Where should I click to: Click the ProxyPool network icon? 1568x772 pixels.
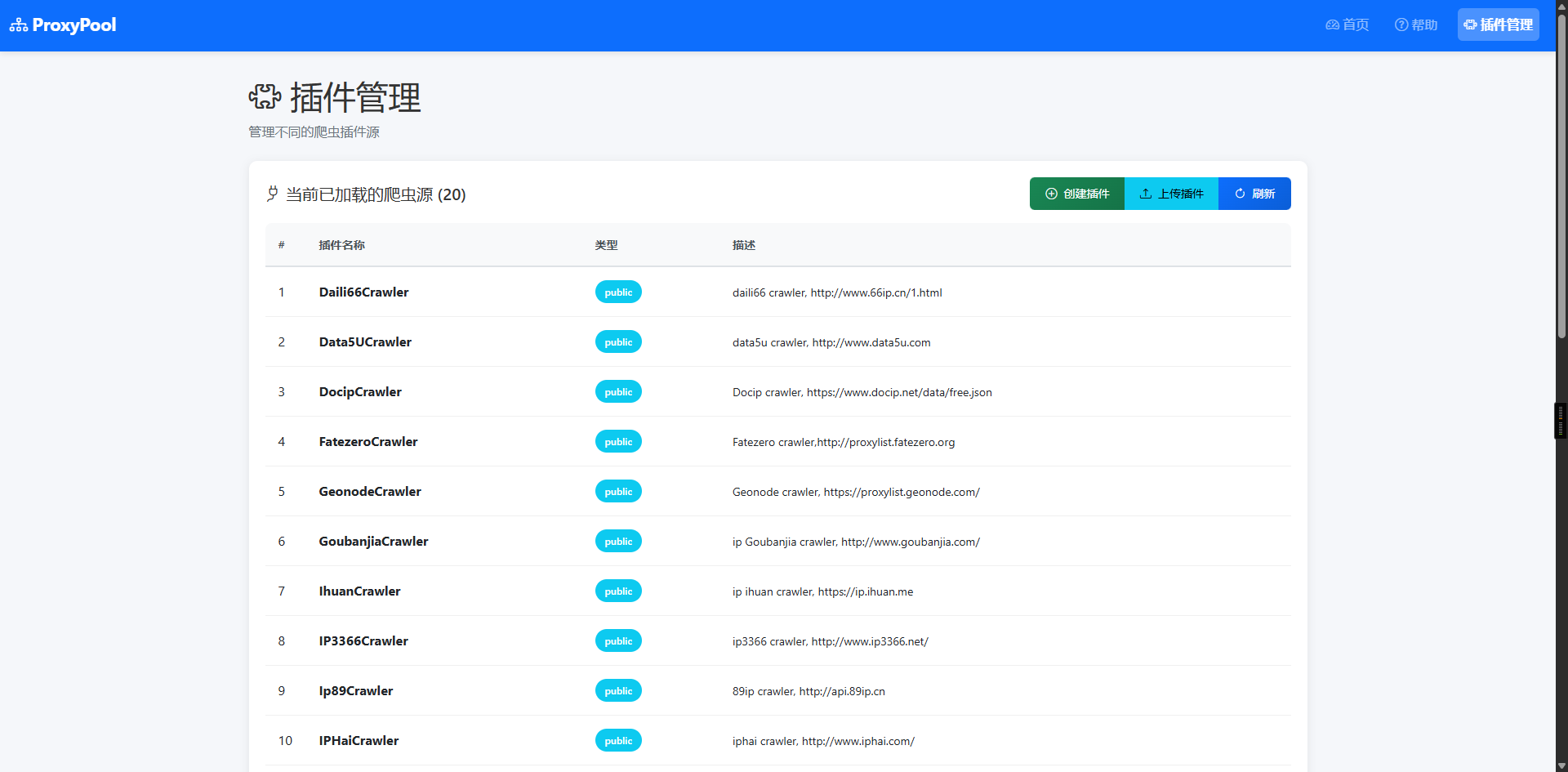tap(19, 25)
